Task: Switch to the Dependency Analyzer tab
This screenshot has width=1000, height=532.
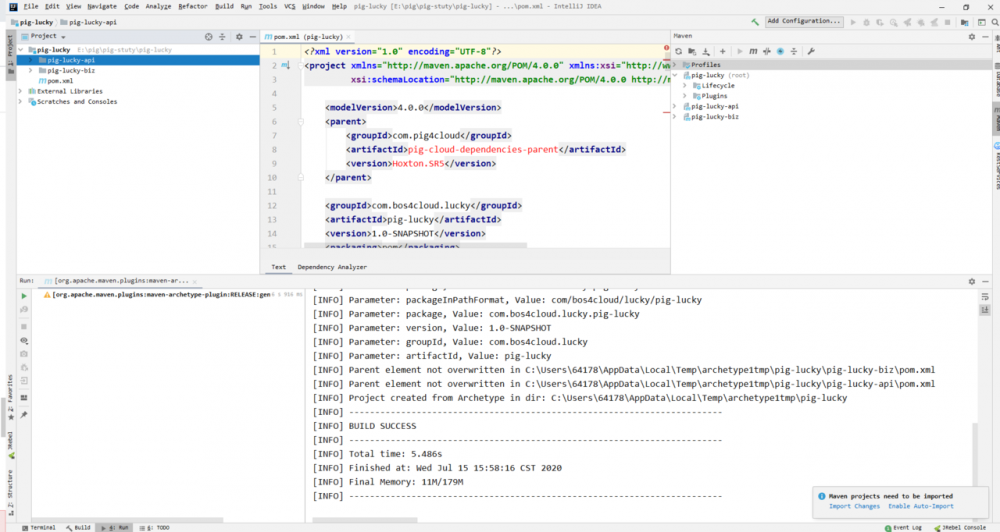Action: click(332, 267)
